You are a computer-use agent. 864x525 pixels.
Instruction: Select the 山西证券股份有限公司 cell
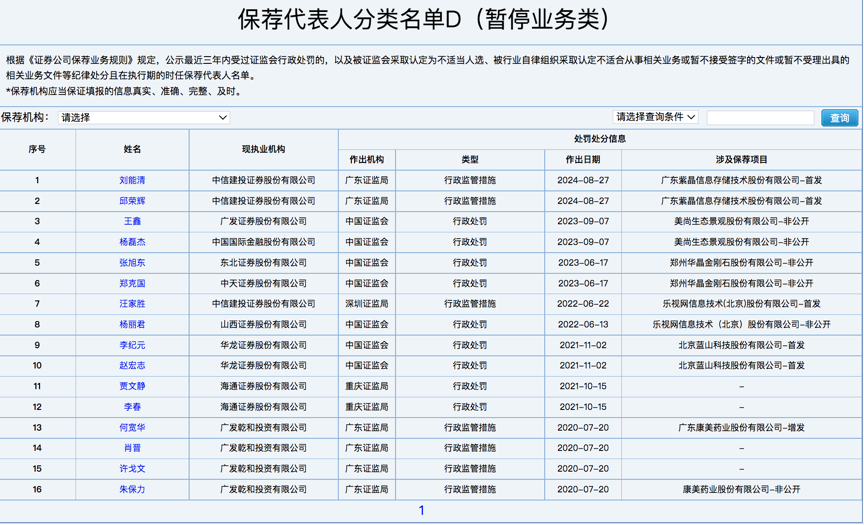(263, 324)
